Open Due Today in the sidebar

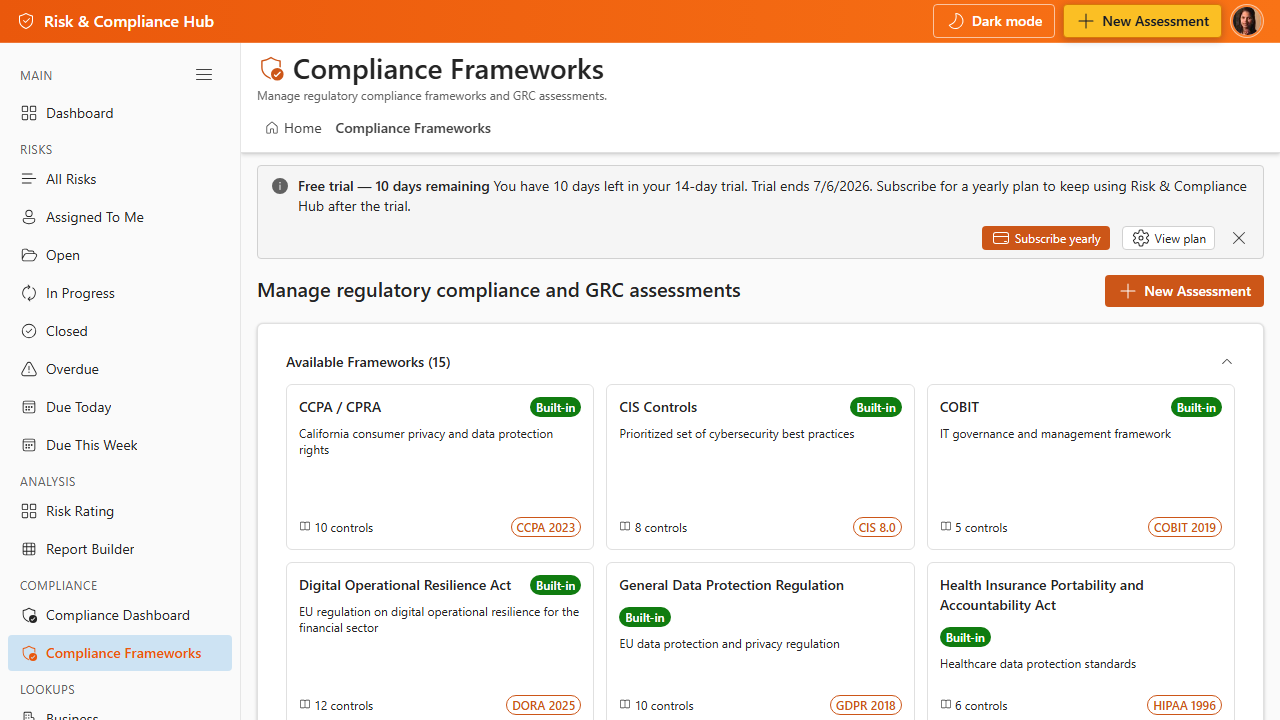tap(120, 407)
